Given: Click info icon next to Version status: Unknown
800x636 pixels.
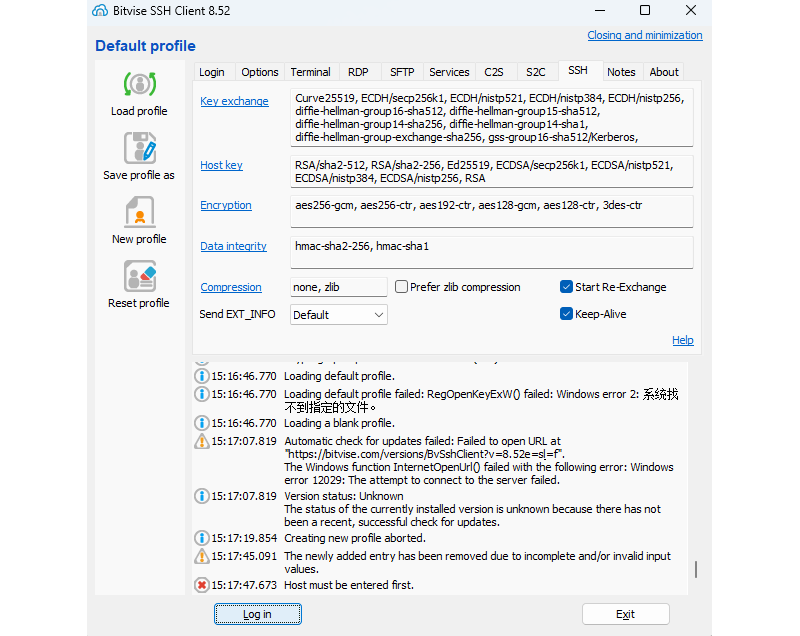Looking at the screenshot, I should click(x=202, y=496).
